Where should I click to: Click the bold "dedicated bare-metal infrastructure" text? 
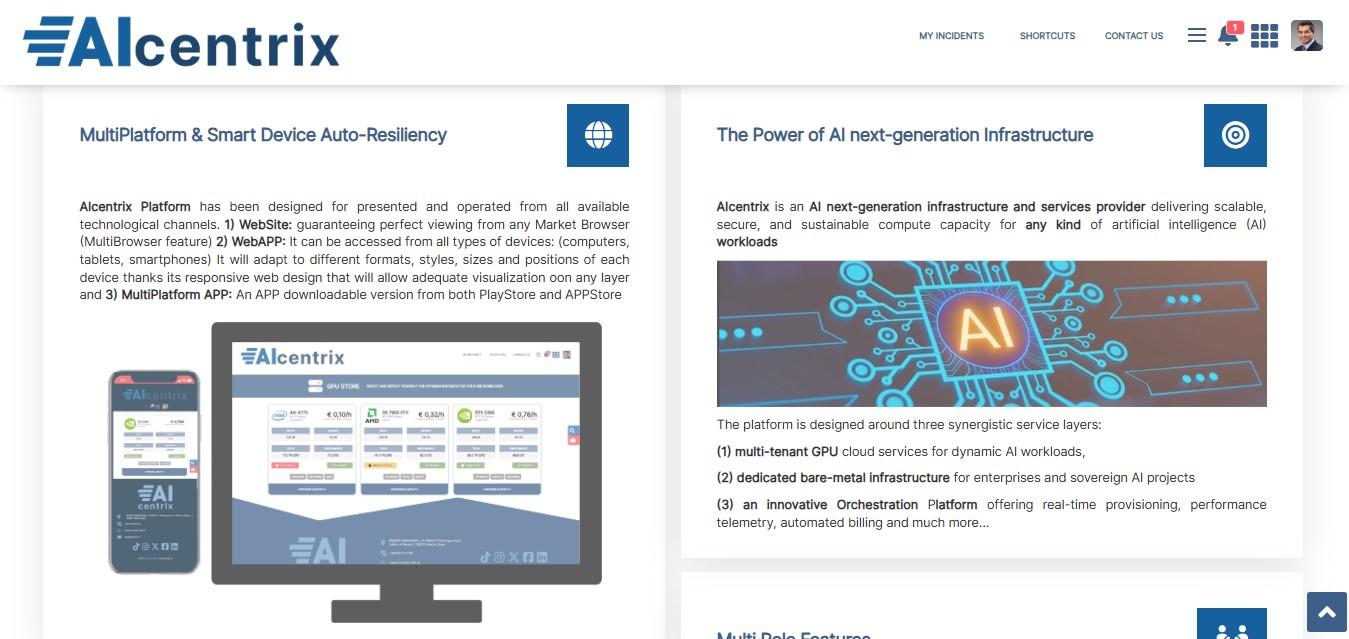(843, 477)
